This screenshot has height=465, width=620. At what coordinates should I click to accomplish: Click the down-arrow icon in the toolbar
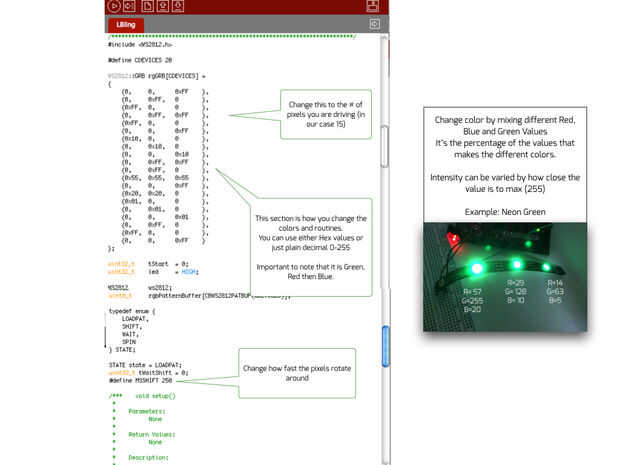(x=178, y=6)
